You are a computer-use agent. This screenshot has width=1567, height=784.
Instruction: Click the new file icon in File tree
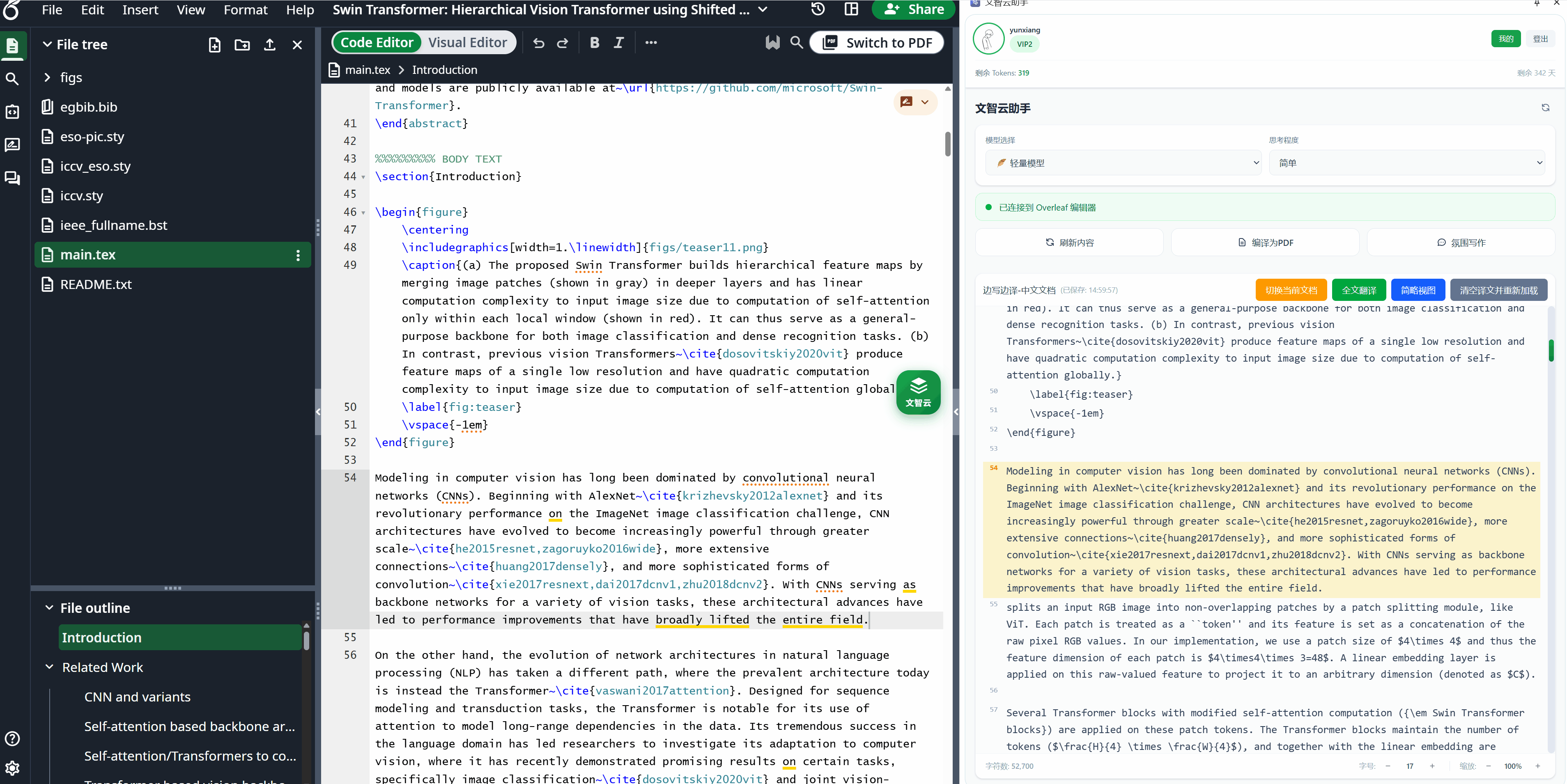(x=214, y=45)
